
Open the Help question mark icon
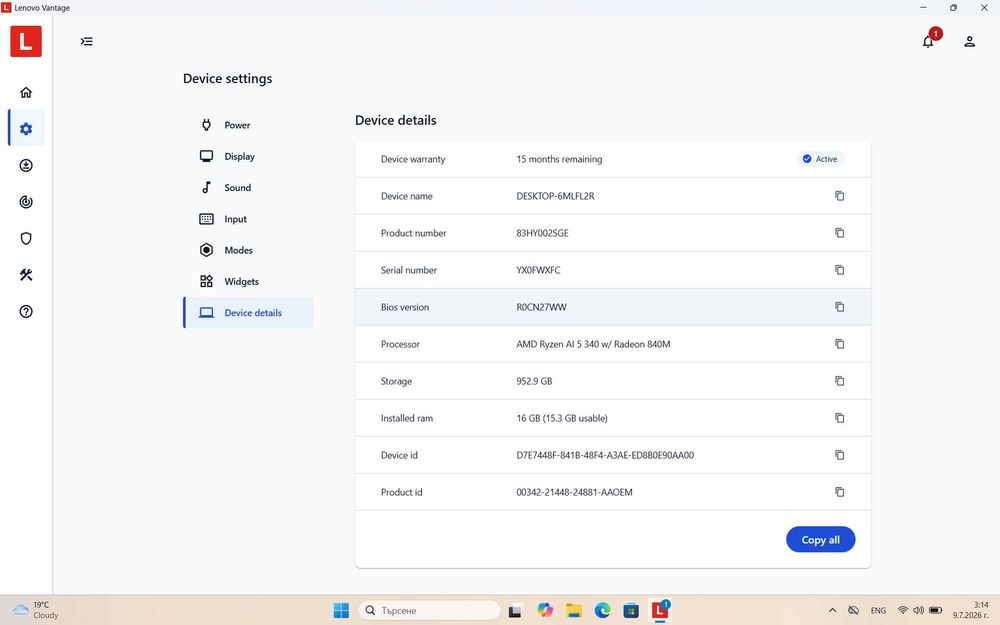click(x=26, y=311)
